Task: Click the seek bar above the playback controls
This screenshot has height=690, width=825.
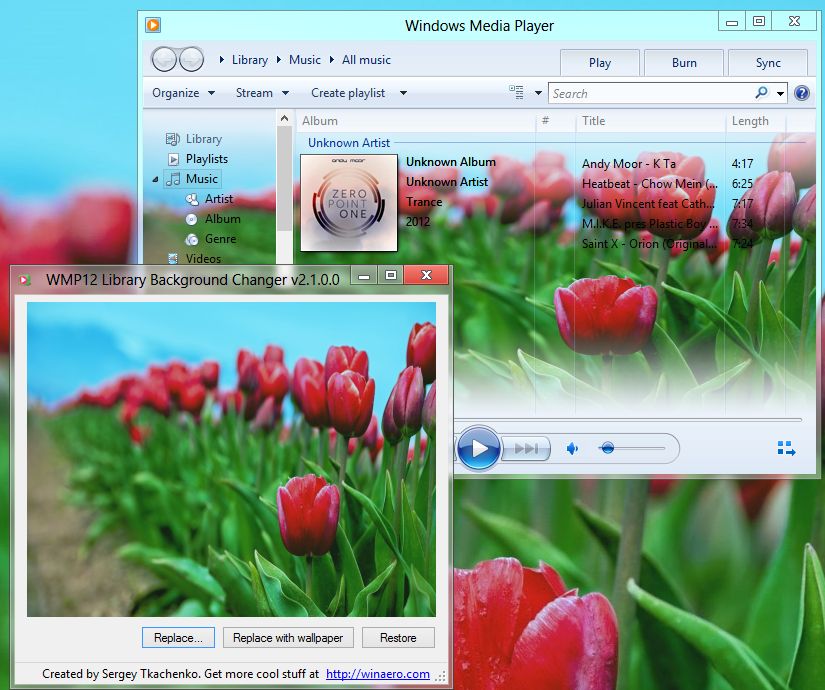Action: 628,420
